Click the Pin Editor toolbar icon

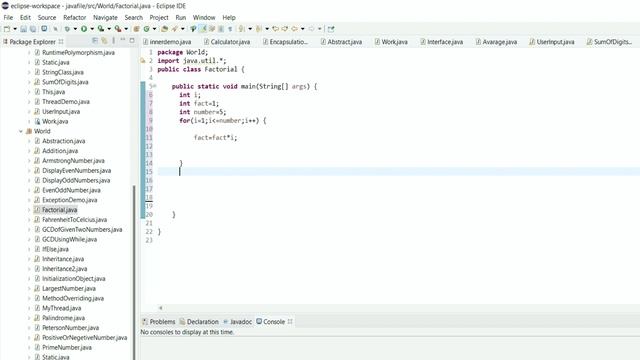331,29
